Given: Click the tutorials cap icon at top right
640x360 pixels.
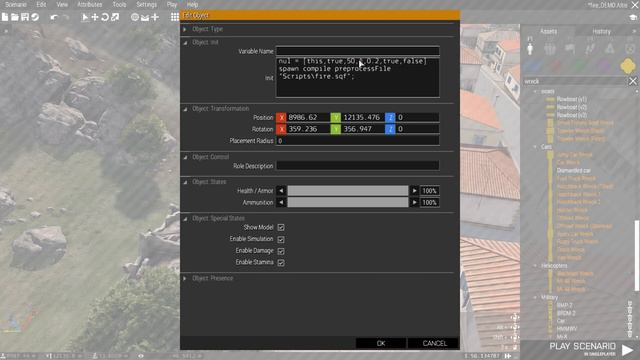Looking at the screenshot, I should point(633,17).
